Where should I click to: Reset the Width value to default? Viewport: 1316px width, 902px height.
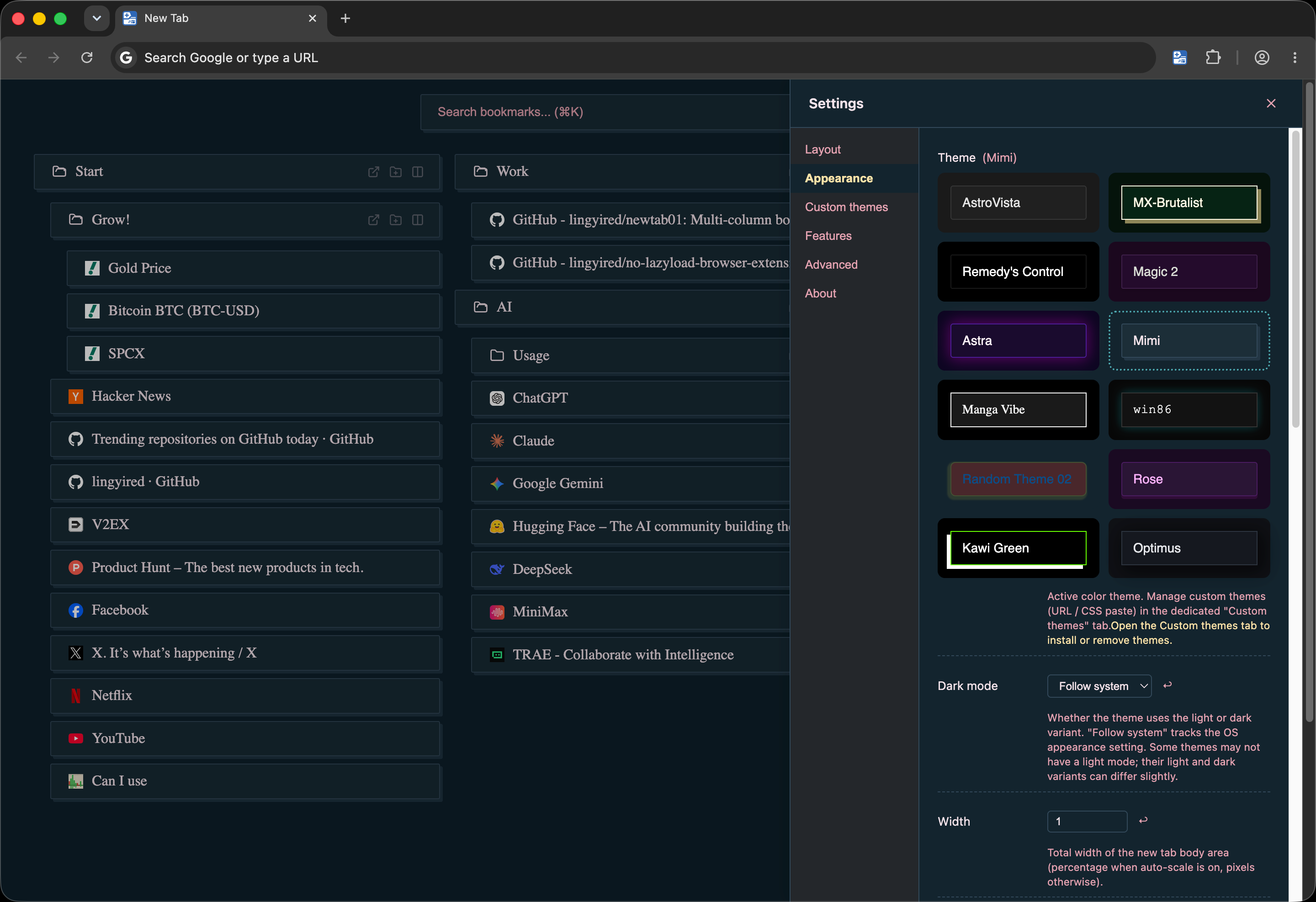1143,820
